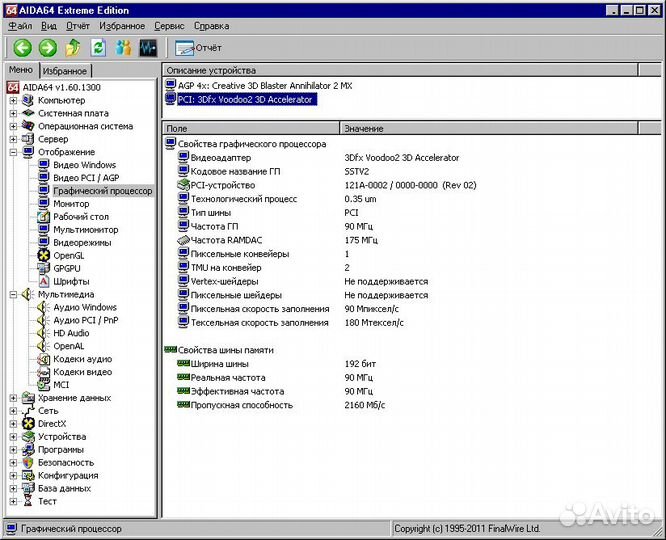The width and height of the screenshot is (666, 540).
Task: Click the Устройства devices icon
Action: pyautogui.click(x=28, y=437)
